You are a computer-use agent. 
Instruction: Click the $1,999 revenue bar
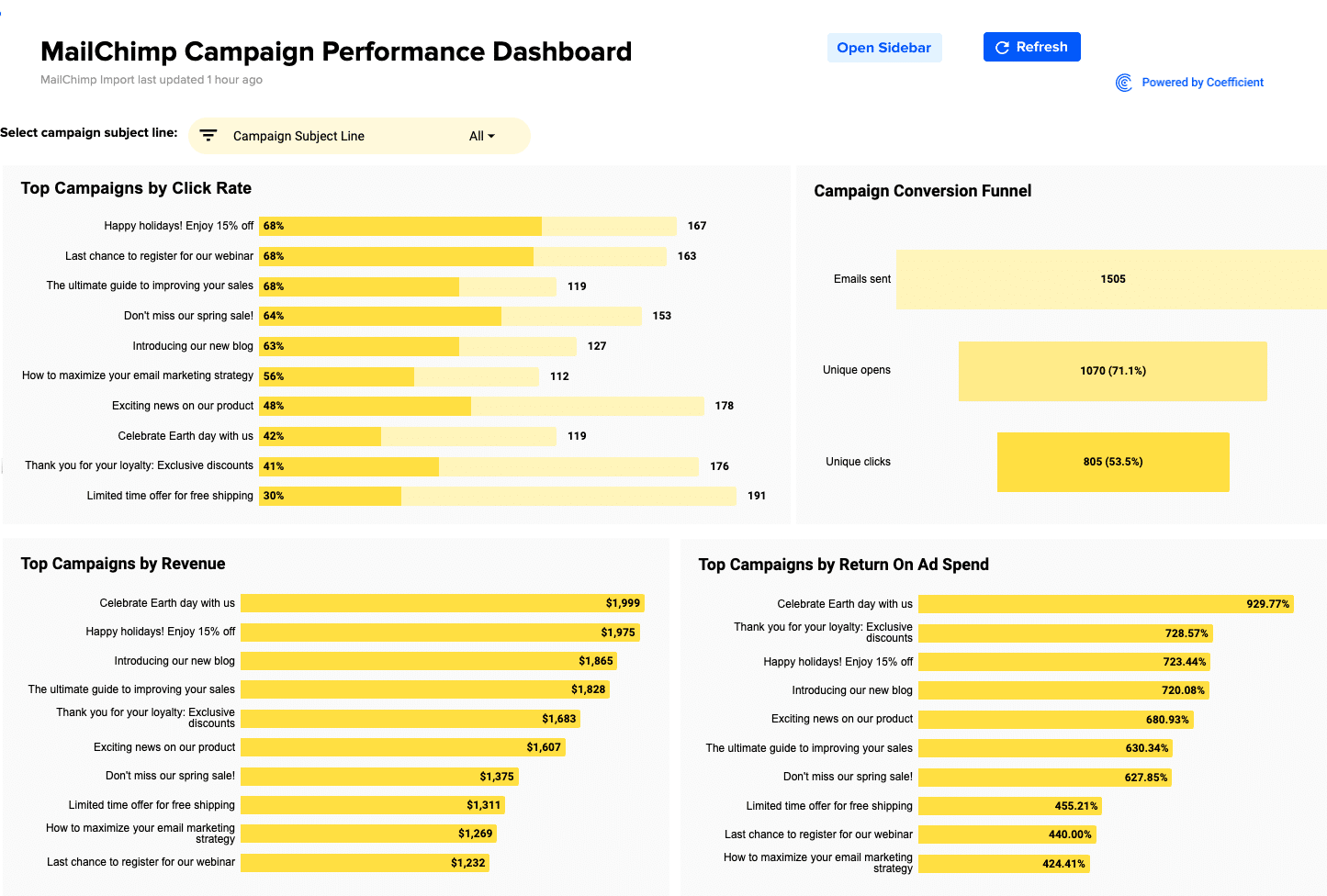[x=443, y=603]
